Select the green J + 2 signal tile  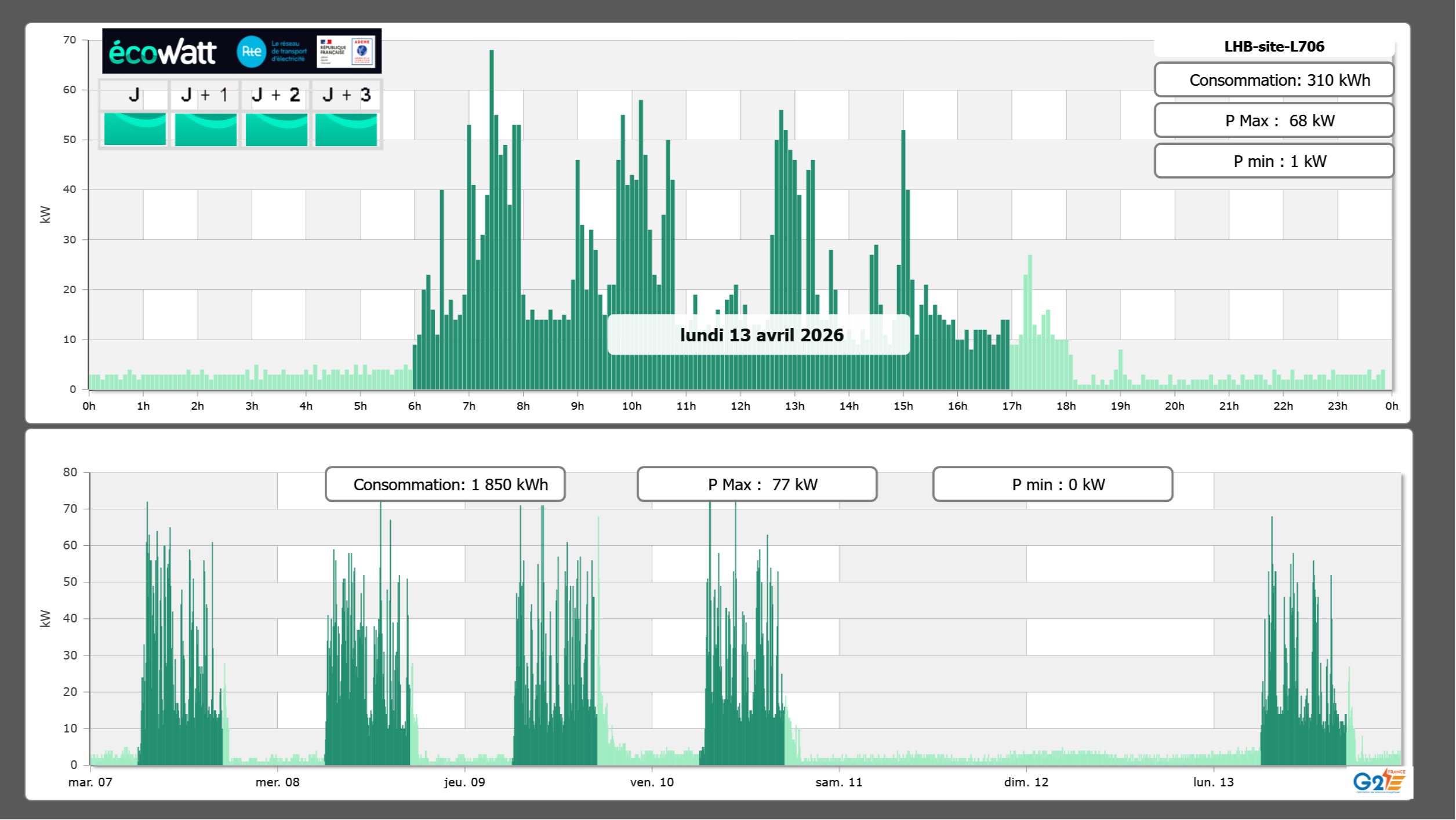tap(276, 129)
